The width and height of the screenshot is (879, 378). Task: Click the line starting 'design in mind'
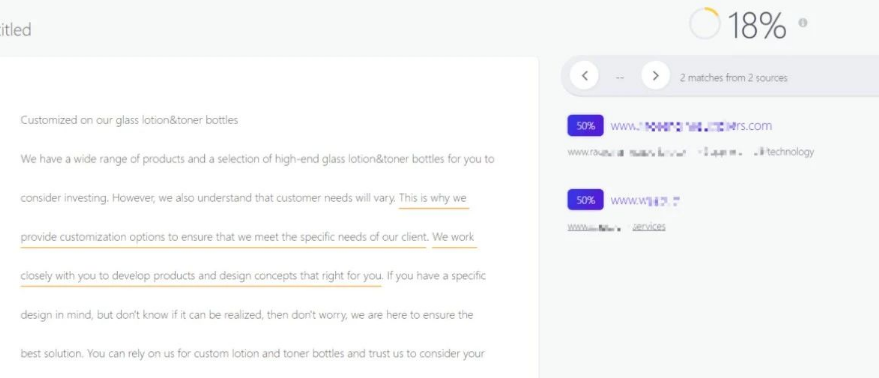(x=247, y=315)
